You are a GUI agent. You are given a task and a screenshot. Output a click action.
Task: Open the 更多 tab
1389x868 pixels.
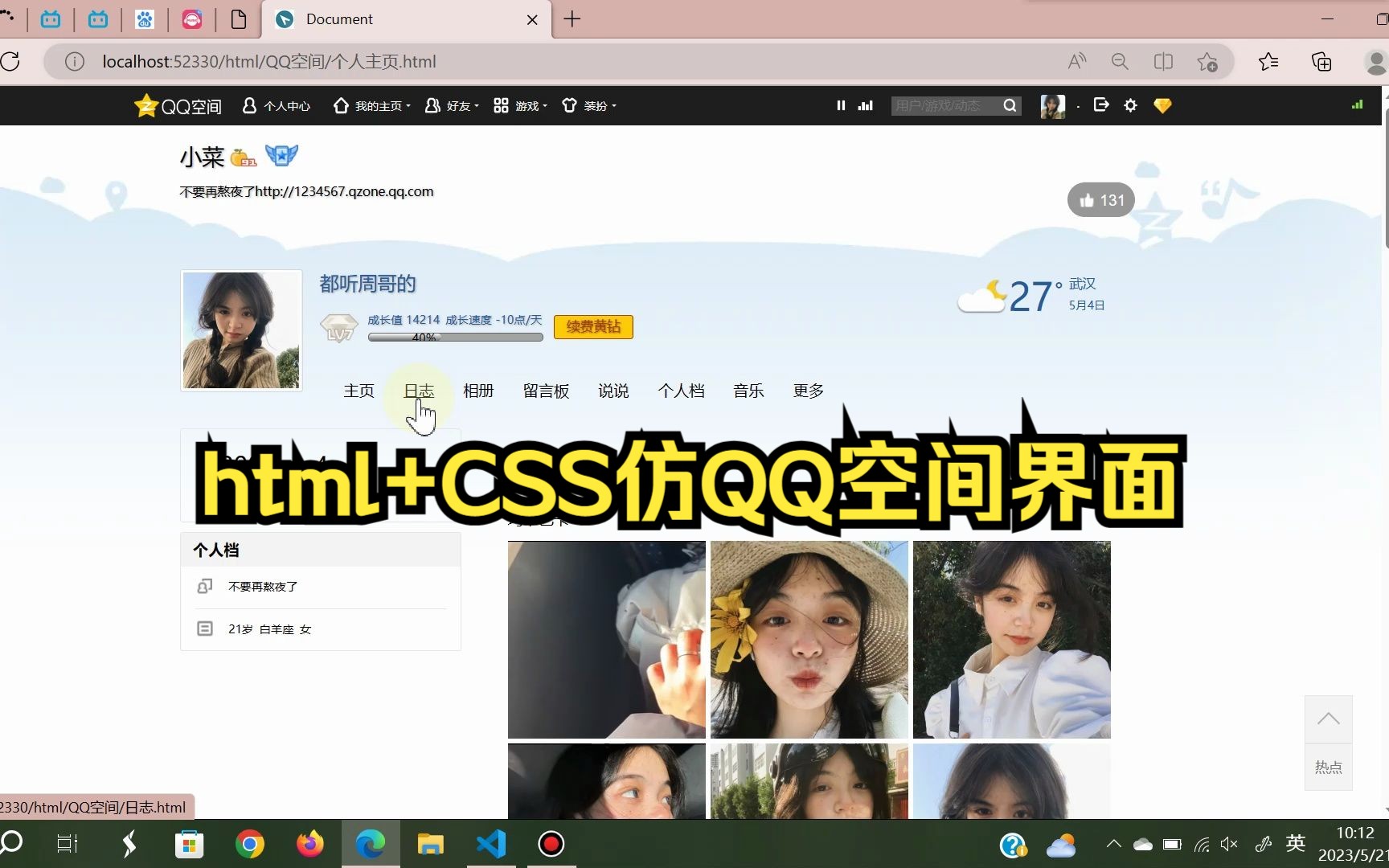tap(808, 391)
